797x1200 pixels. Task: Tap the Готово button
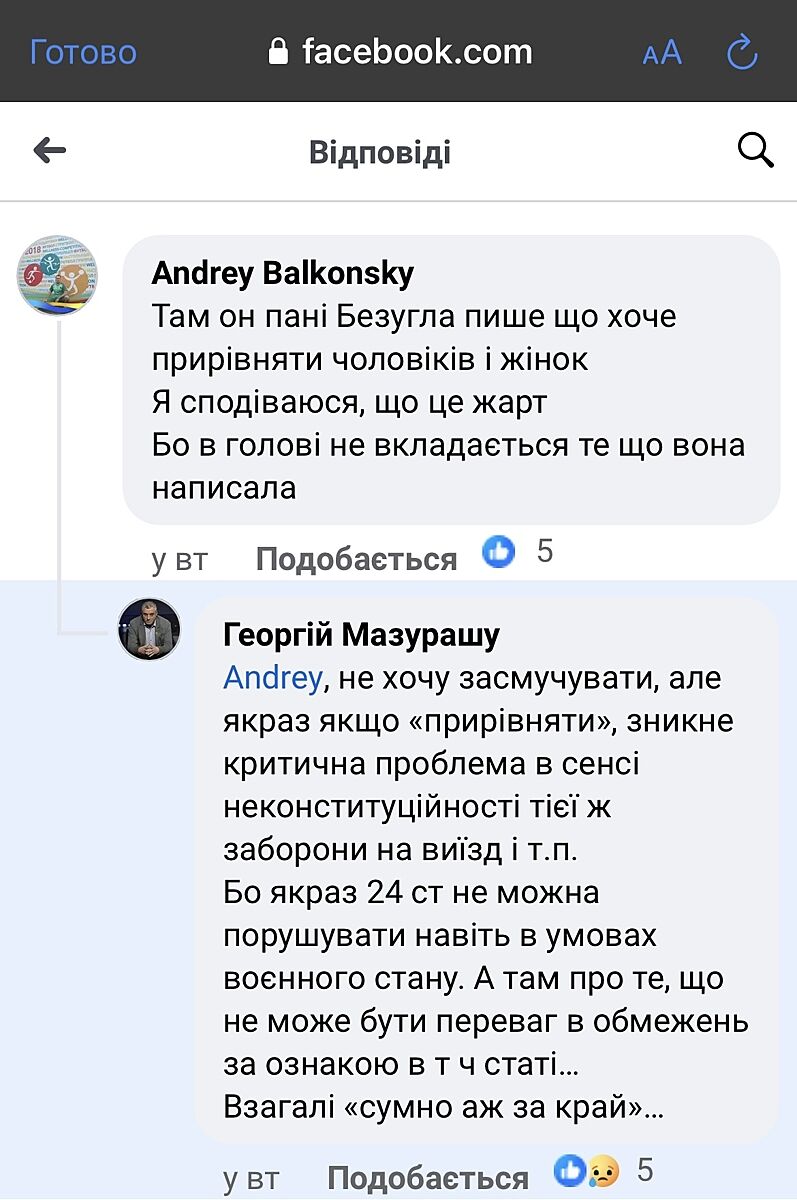tap(83, 52)
